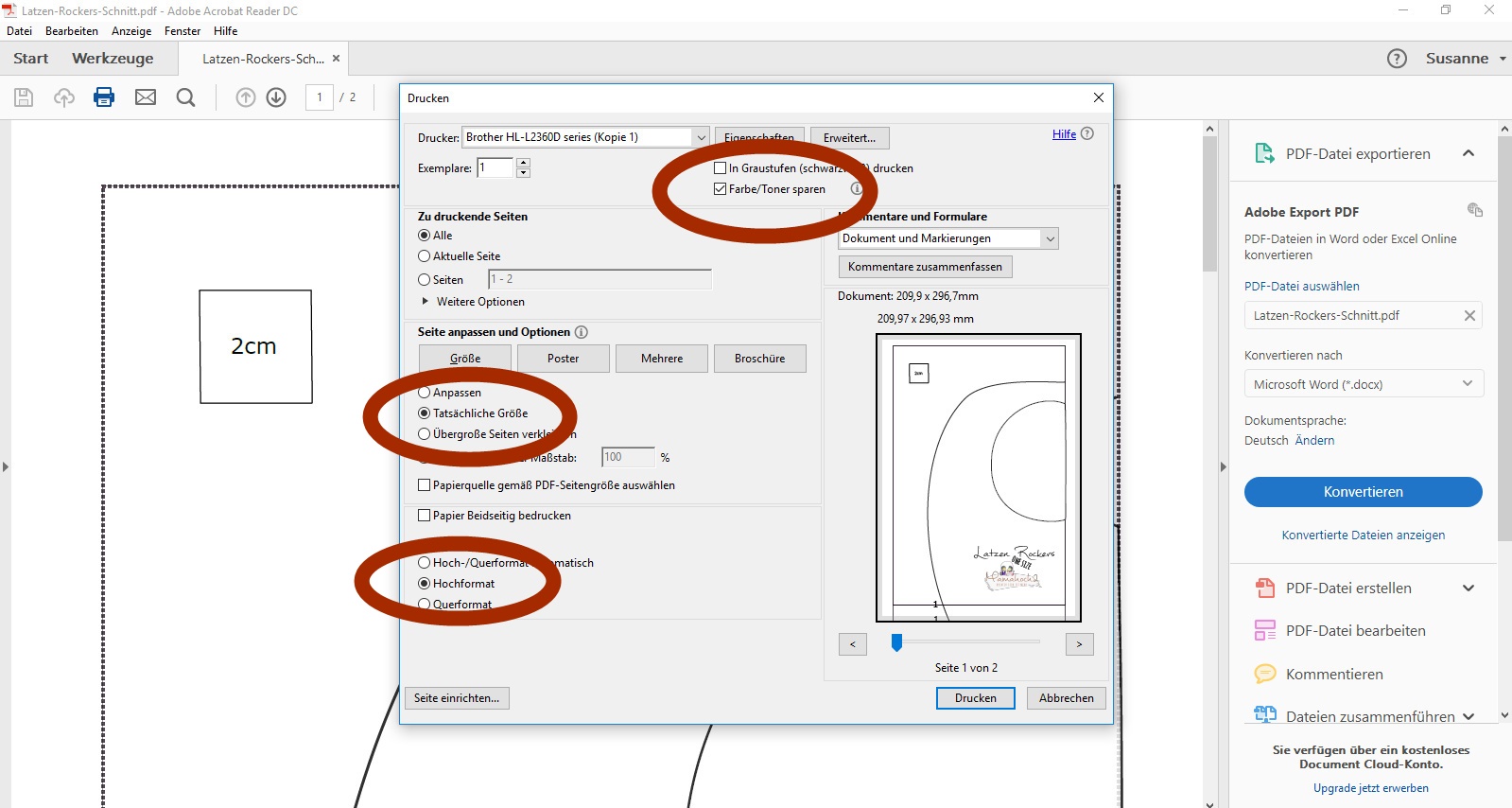Click the info icon next to Hilfe link
The height and width of the screenshot is (808, 1512).
point(1087,133)
